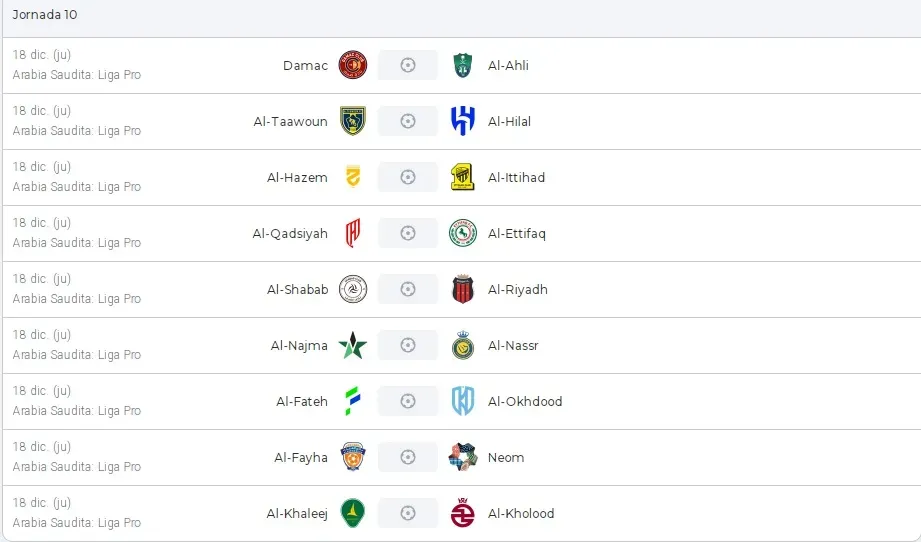Viewport: 921px width, 542px height.
Task: Click the Jornada 10 header
Action: click(x=45, y=15)
